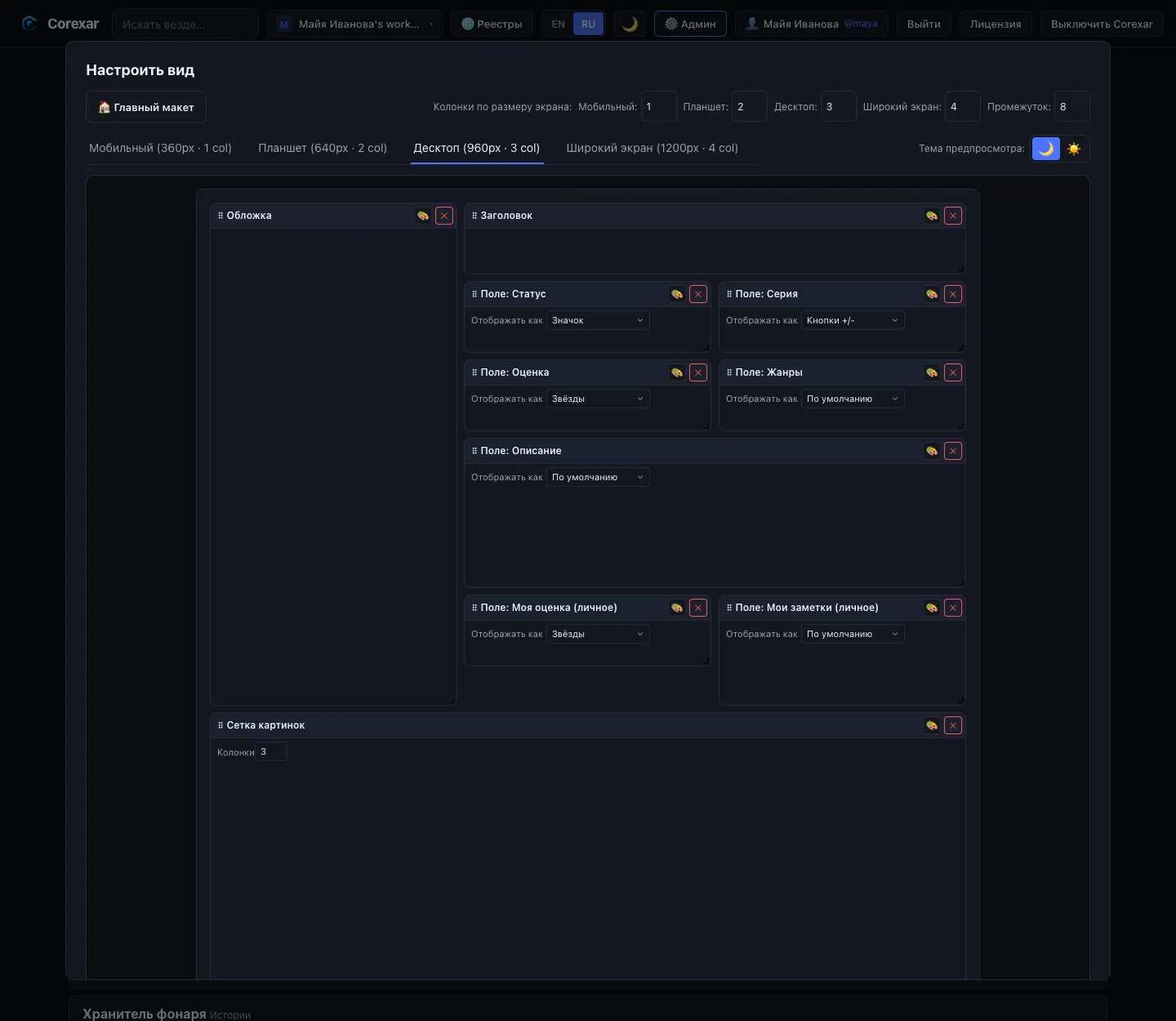Viewport: 1176px width, 1021px height.
Task: Open style palette for Сетка картинок
Action: click(932, 725)
